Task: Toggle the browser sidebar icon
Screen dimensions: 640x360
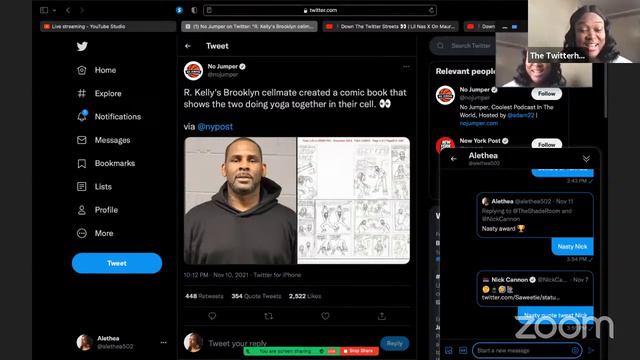Action: [x=44, y=10]
